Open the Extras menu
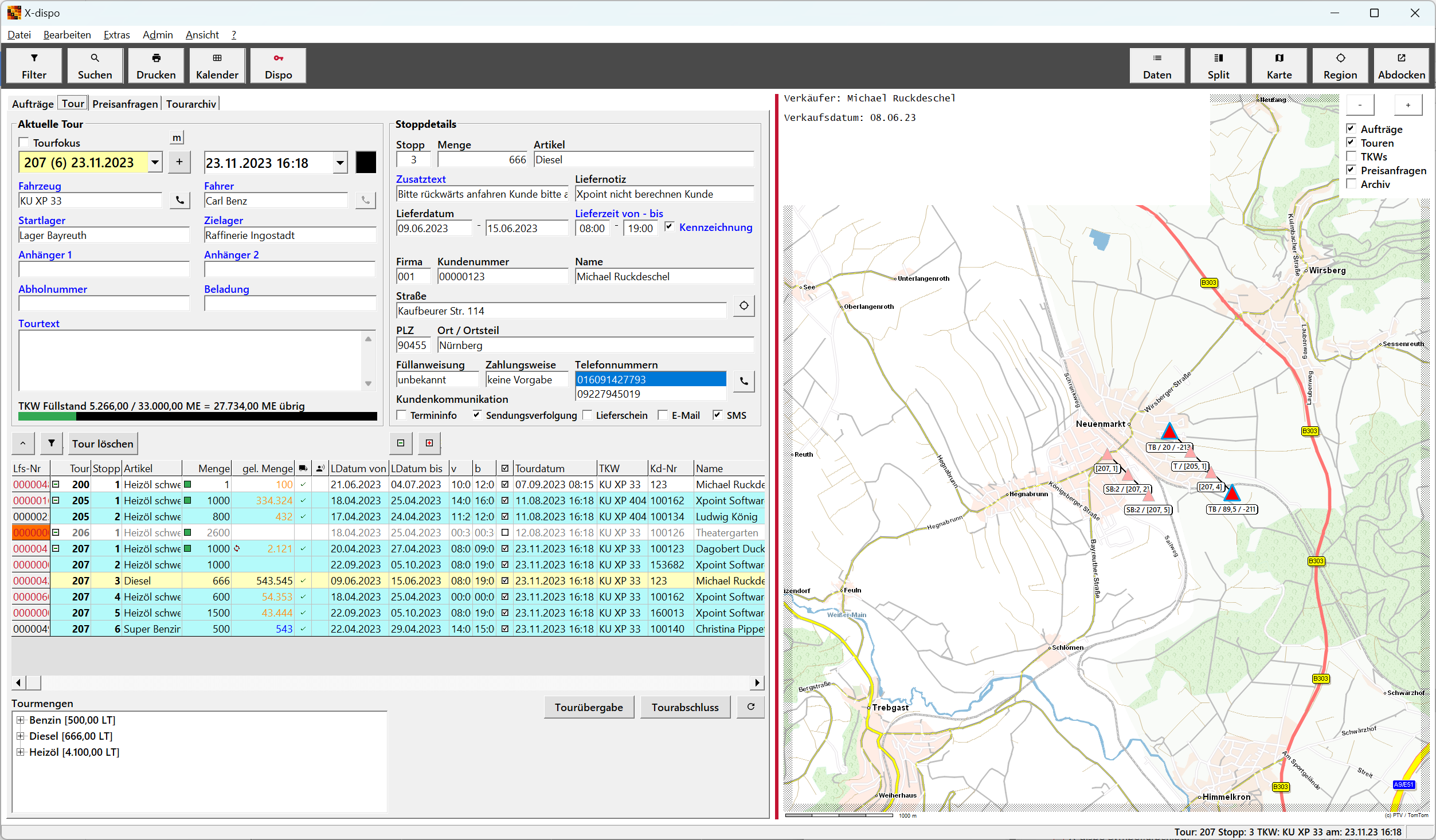 [116, 35]
